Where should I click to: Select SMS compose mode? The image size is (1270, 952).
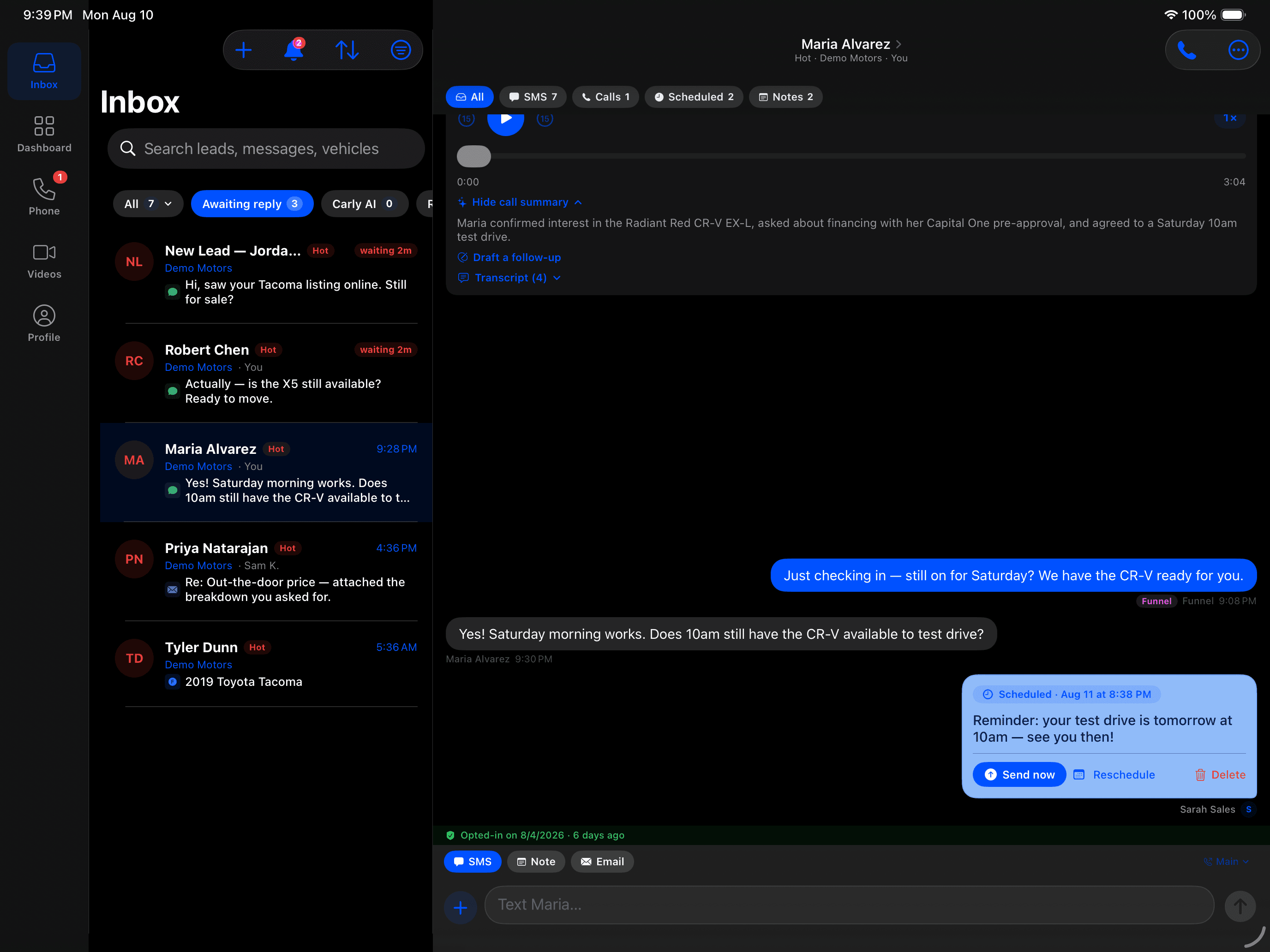coord(473,861)
